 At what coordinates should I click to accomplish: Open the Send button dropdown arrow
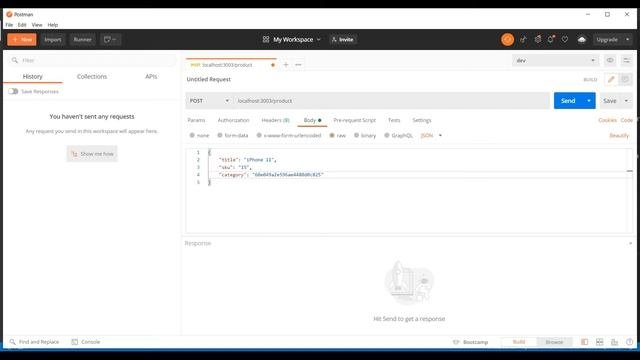pos(589,101)
